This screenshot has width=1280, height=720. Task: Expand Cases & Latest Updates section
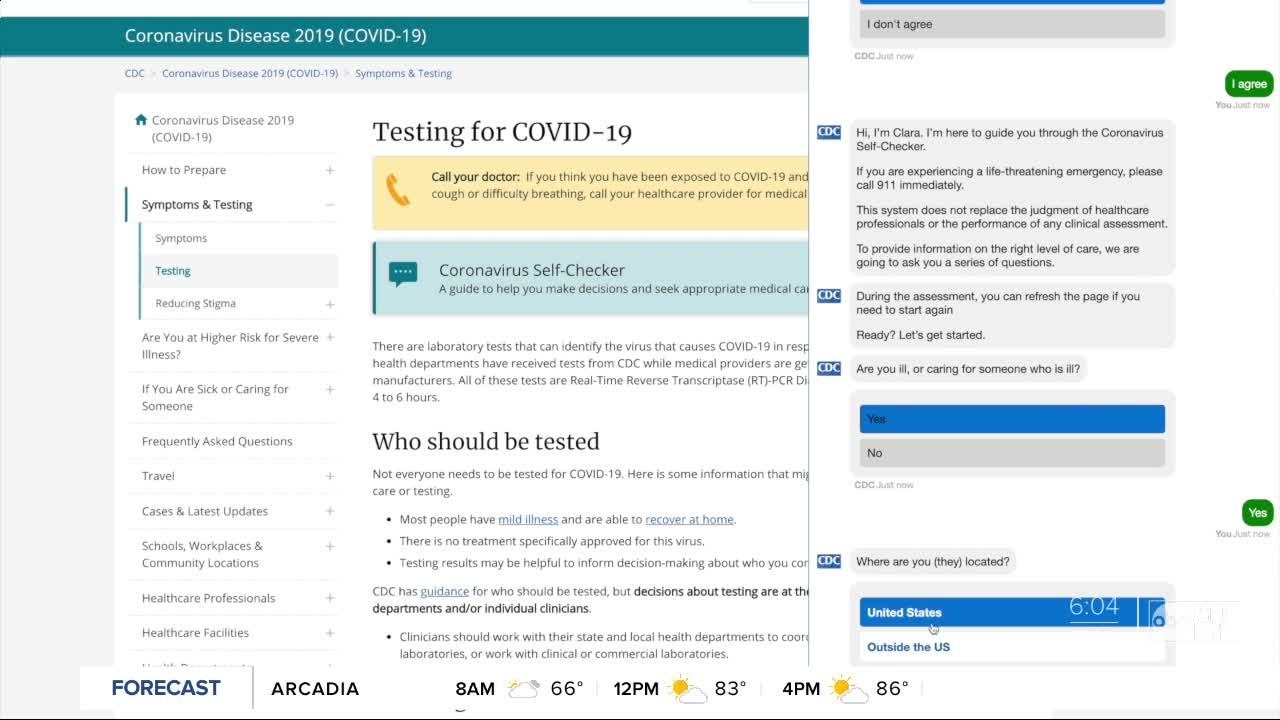330,511
